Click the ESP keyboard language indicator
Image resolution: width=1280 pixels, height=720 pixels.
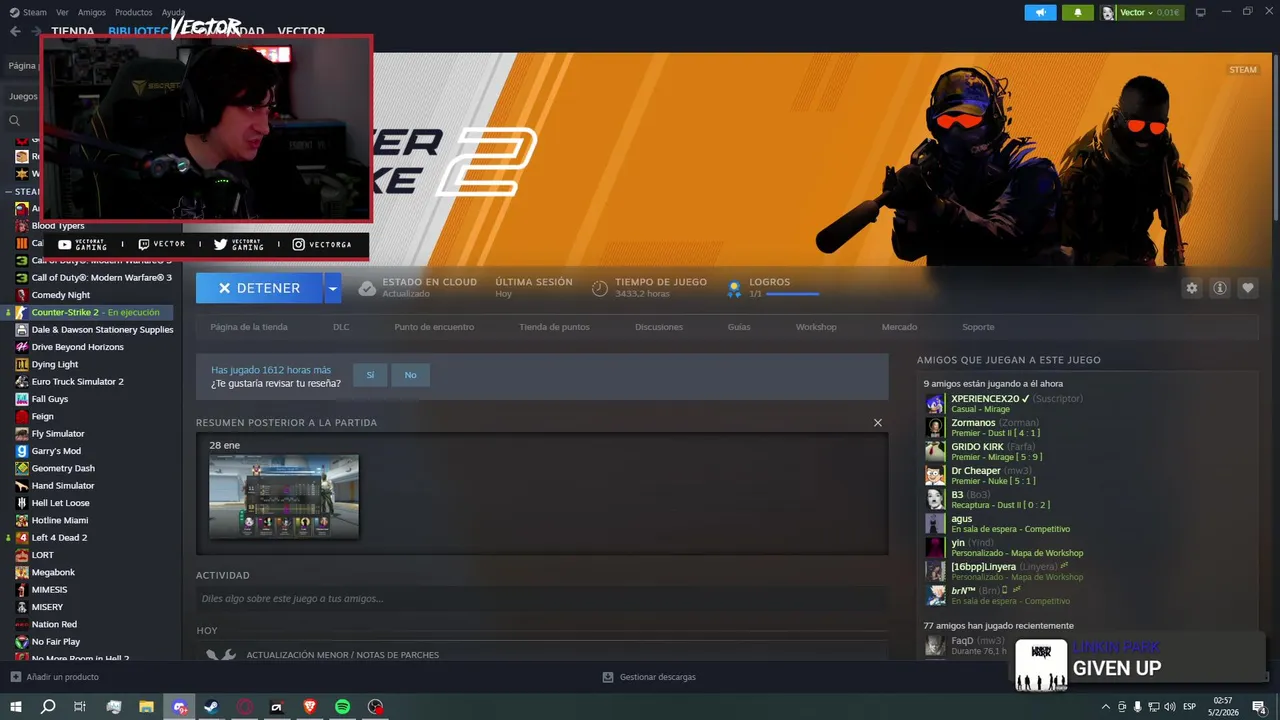(1190, 707)
